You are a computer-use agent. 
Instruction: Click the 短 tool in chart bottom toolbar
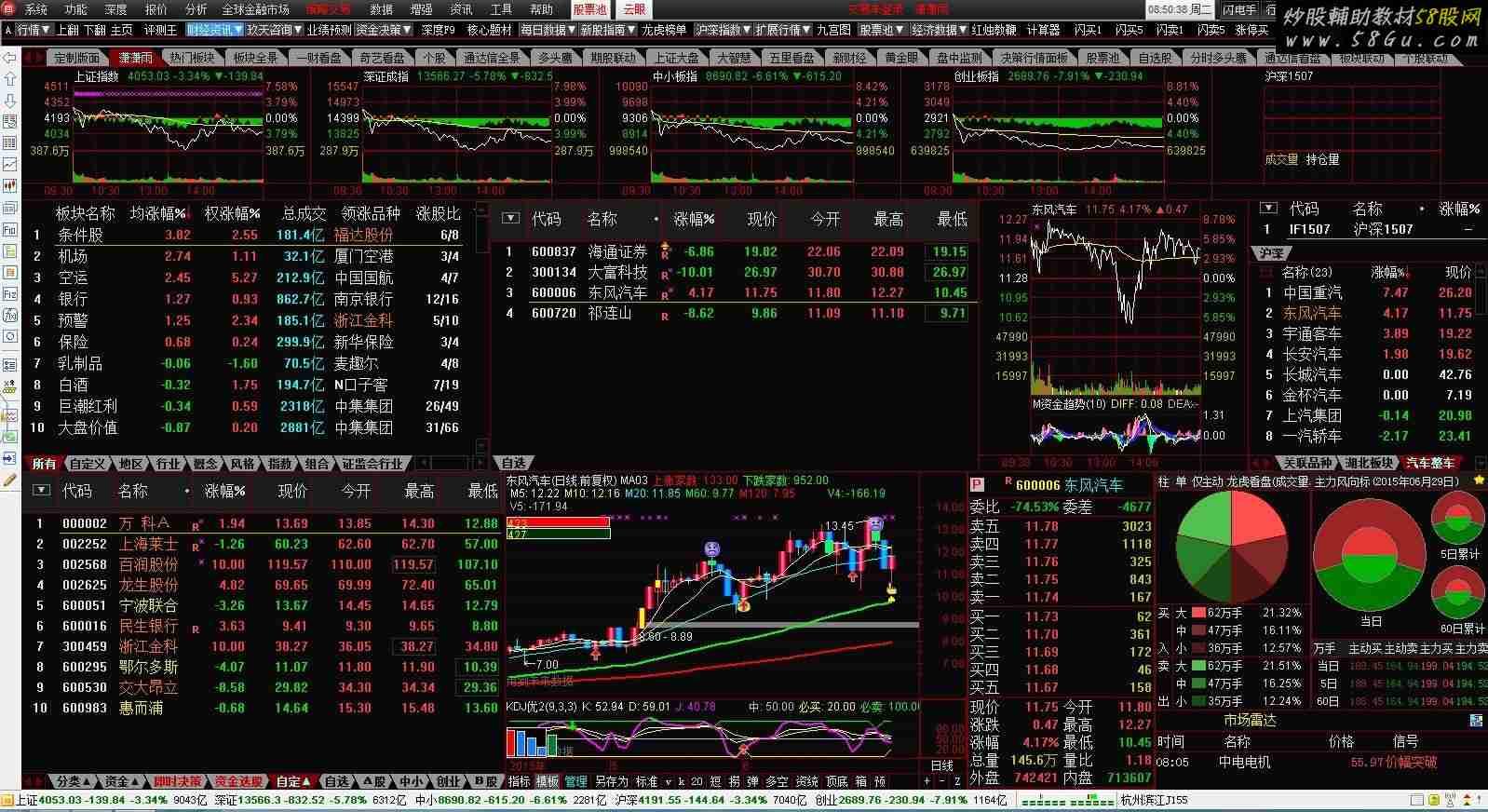point(716,781)
